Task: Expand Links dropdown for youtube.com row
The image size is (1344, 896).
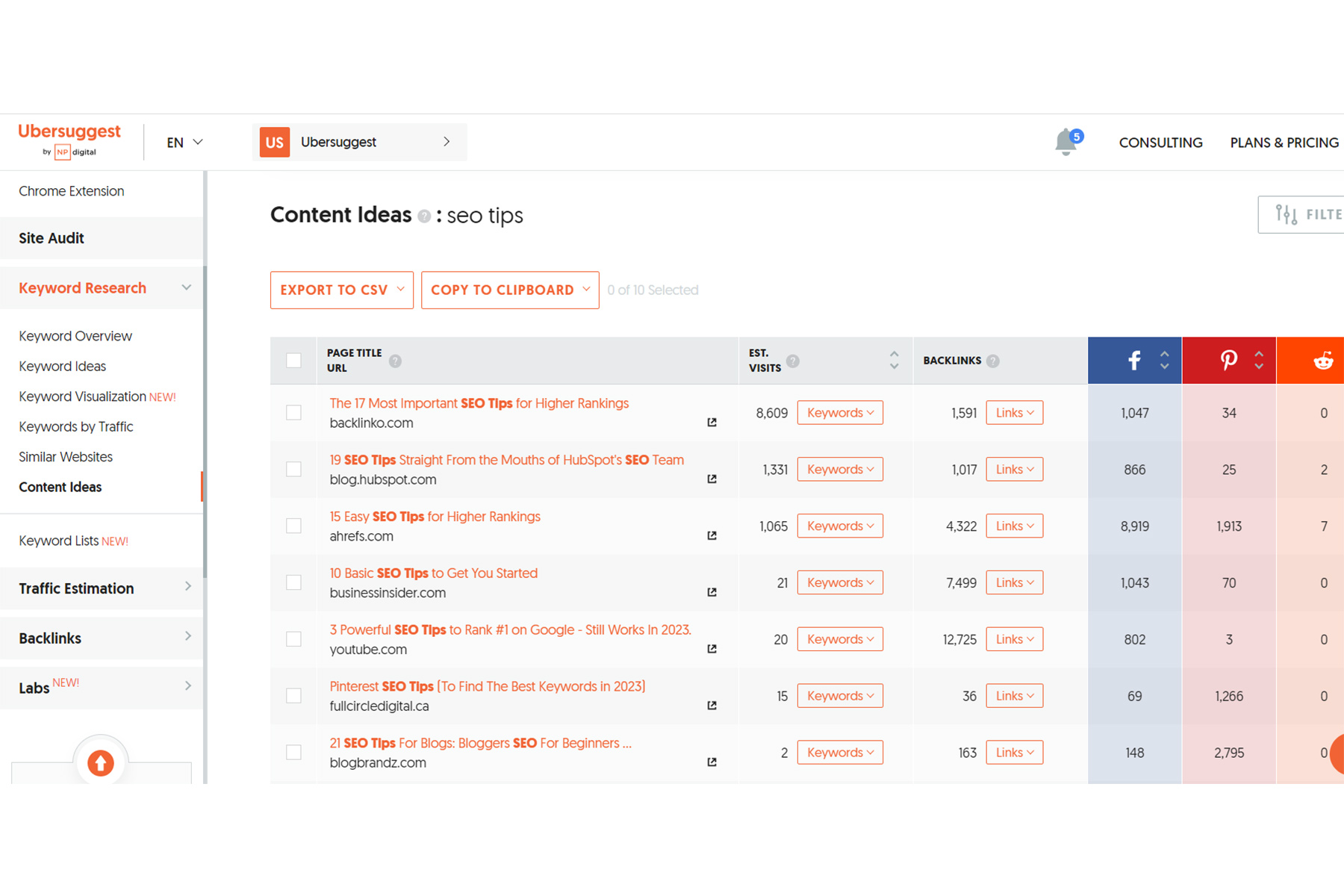Action: pyautogui.click(x=1015, y=639)
